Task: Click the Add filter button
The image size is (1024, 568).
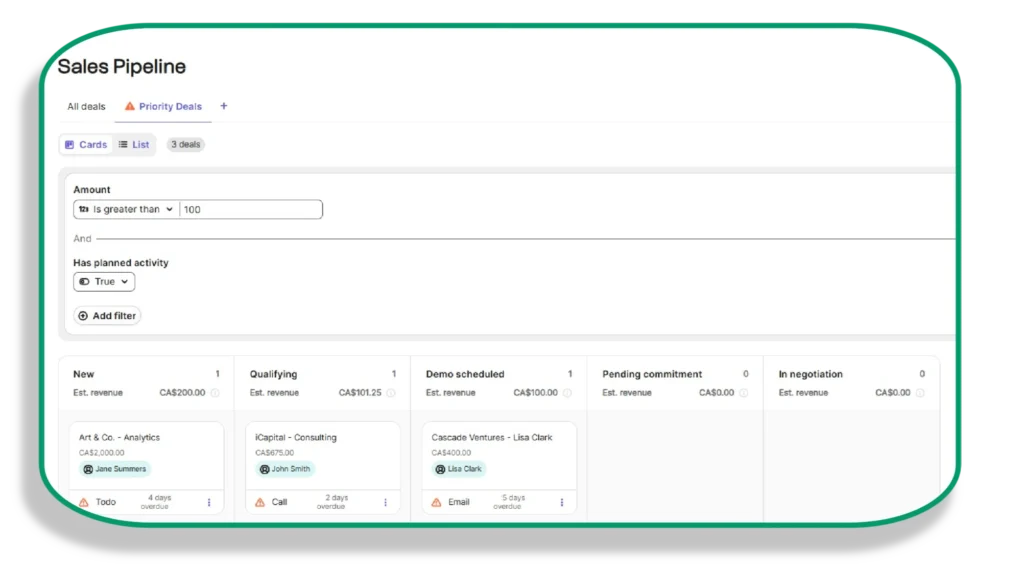Action: click(x=107, y=316)
